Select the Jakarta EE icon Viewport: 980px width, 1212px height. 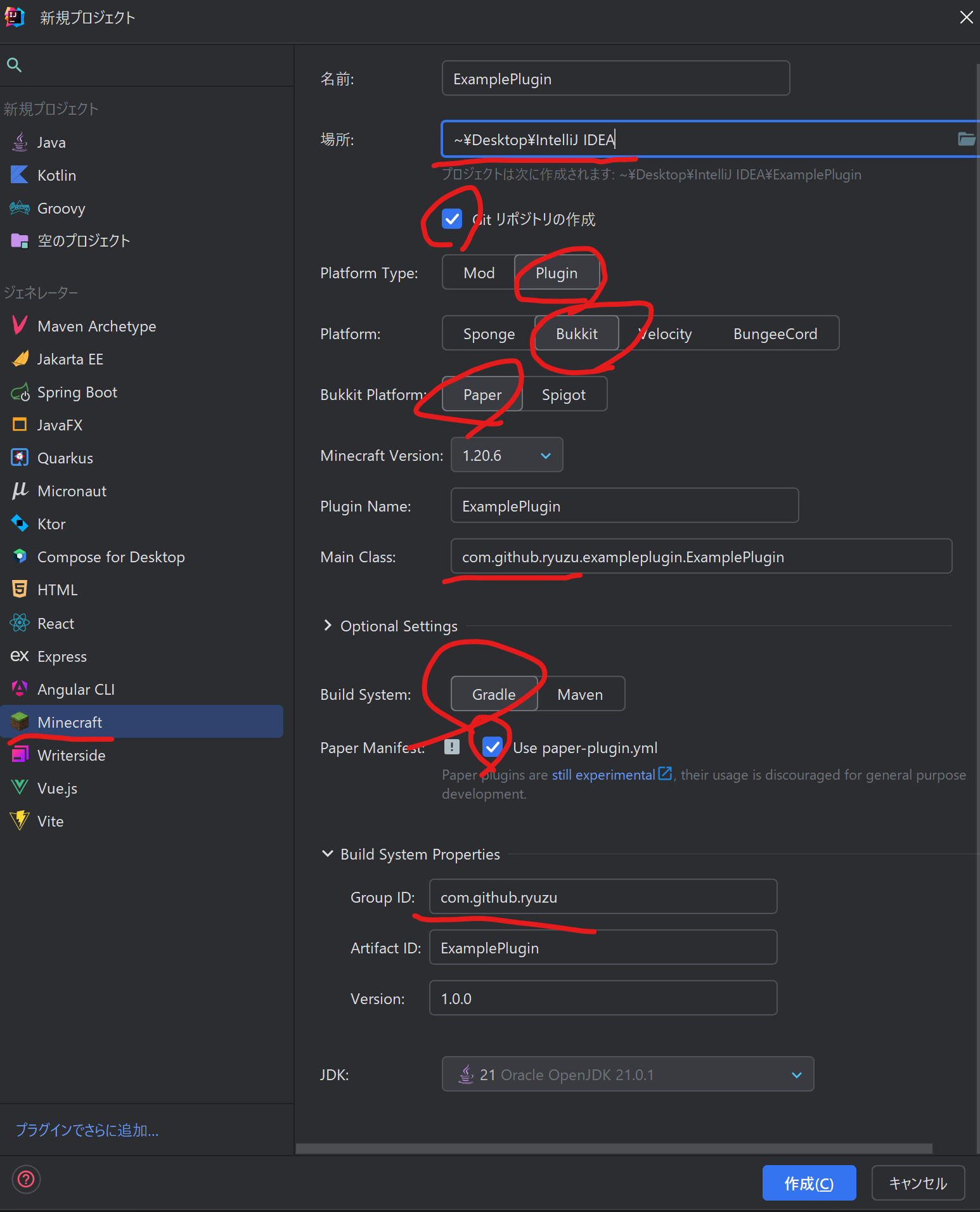(x=20, y=359)
